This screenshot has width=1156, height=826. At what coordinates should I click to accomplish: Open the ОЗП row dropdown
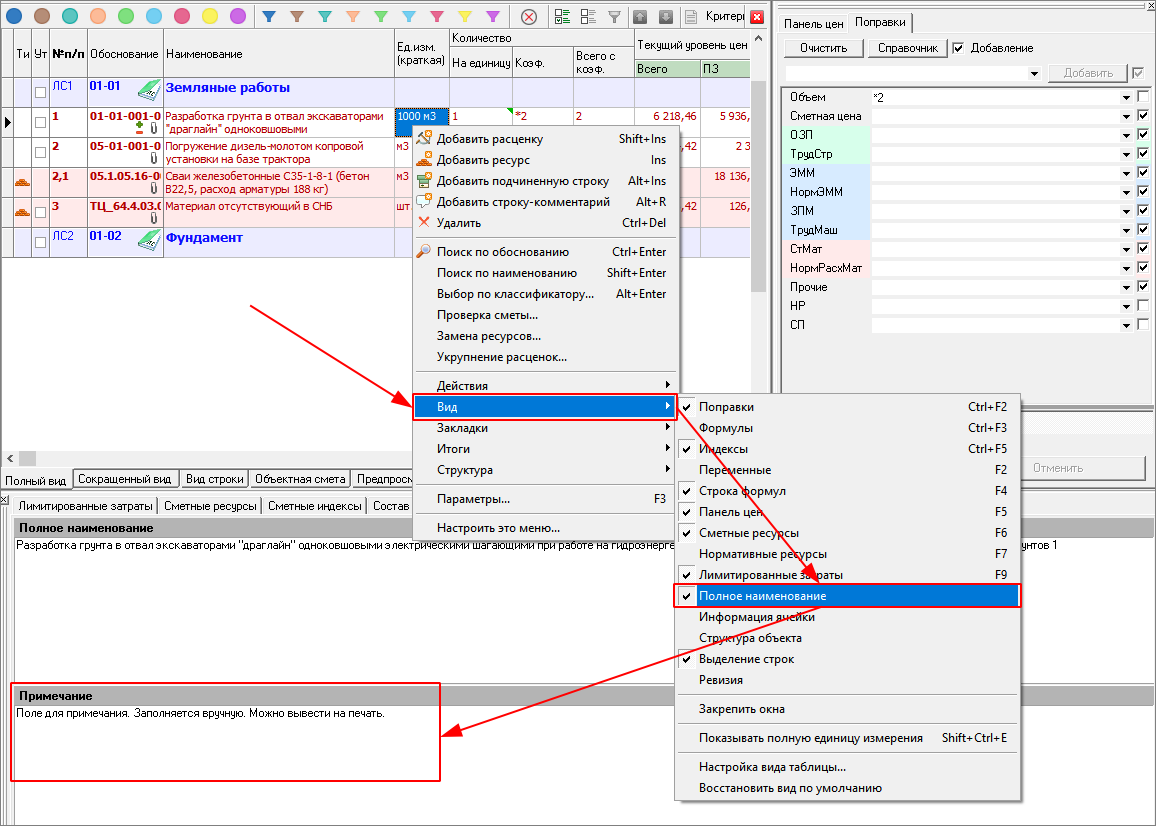click(x=1126, y=135)
